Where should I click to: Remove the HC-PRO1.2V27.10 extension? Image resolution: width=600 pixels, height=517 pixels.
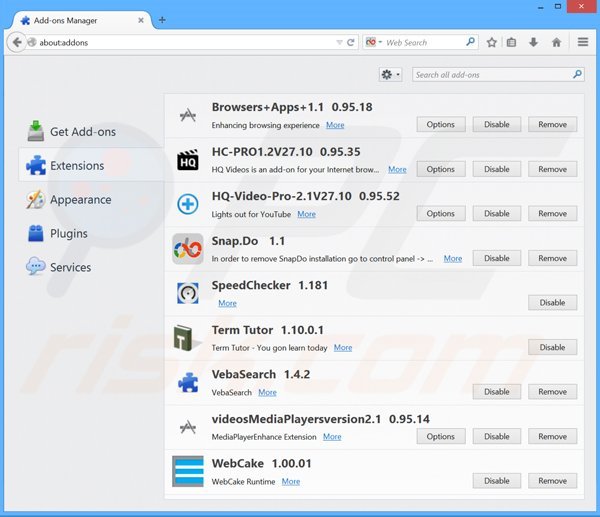click(x=553, y=169)
